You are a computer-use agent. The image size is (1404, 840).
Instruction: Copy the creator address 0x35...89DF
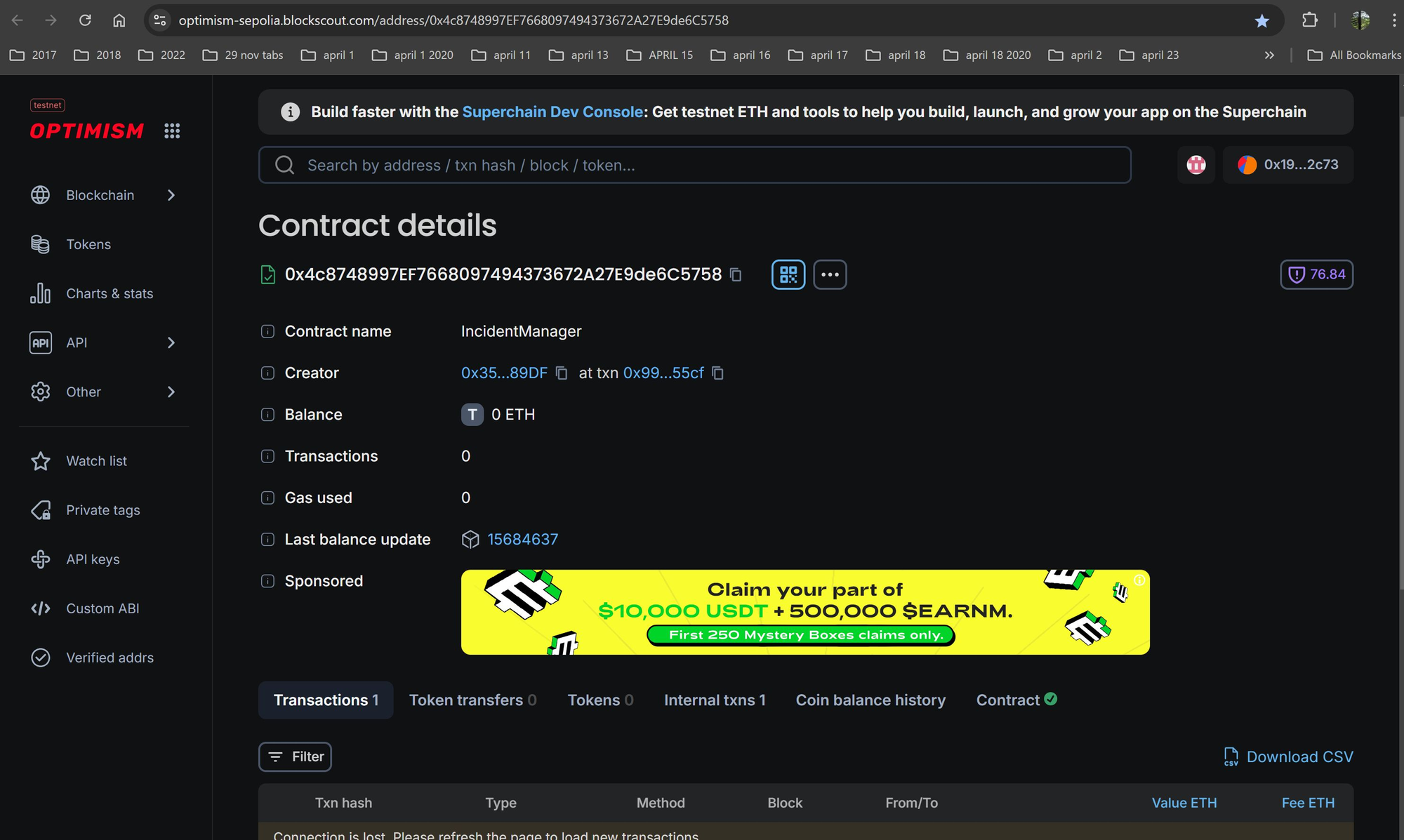(562, 373)
